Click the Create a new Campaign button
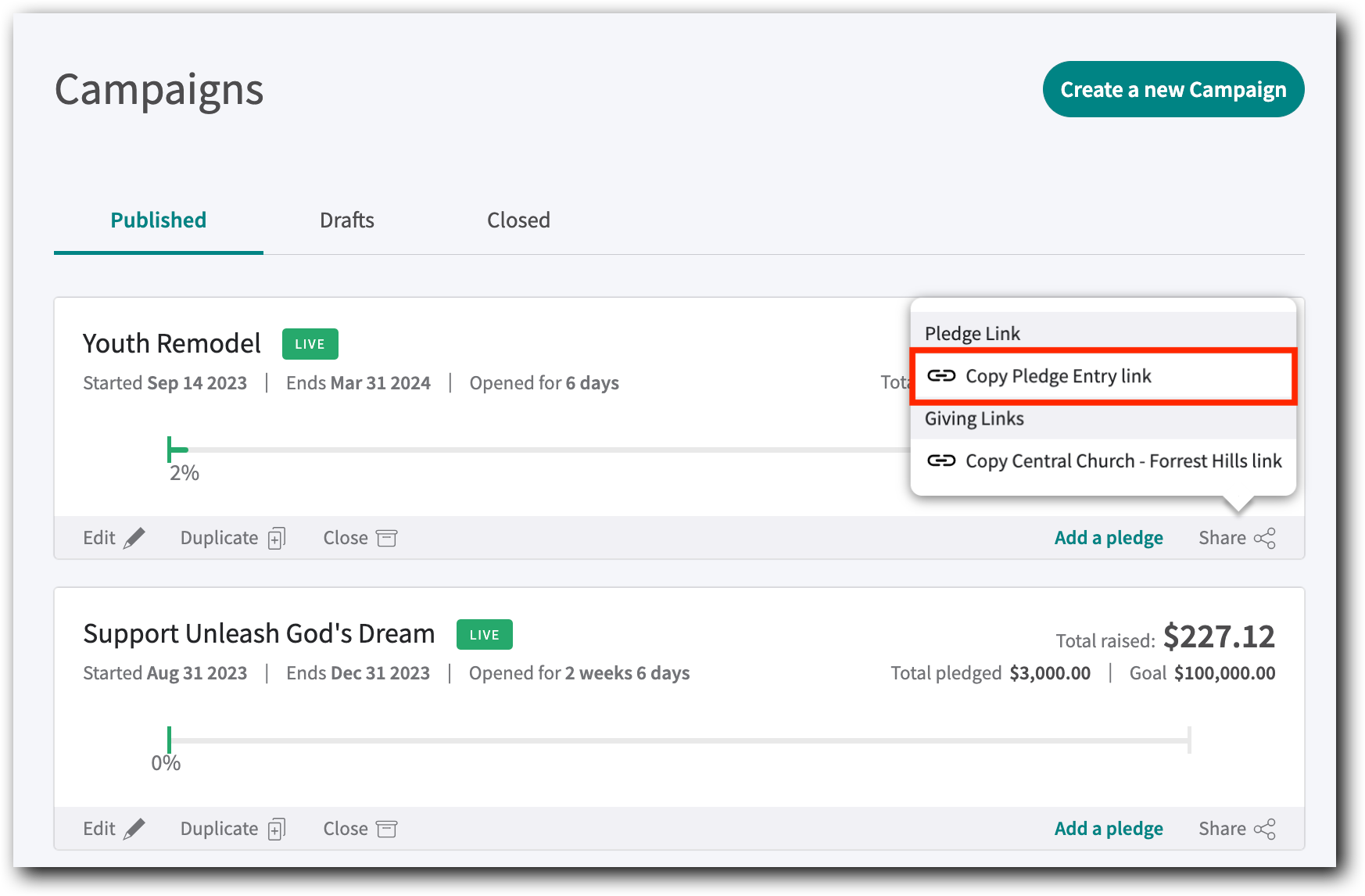The width and height of the screenshot is (1365, 896). click(1173, 90)
